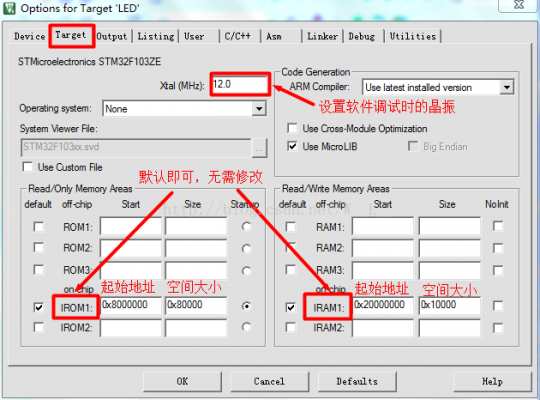Click the ROM1 Start address field

[131, 226]
